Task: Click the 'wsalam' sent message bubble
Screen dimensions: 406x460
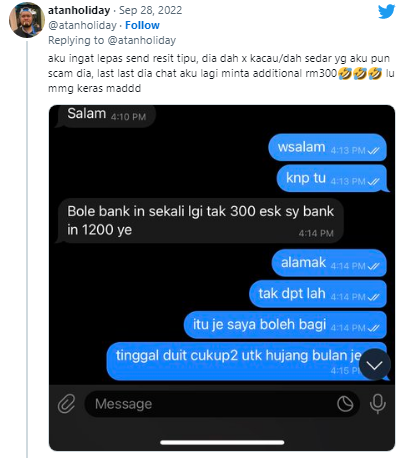Action: click(x=328, y=147)
